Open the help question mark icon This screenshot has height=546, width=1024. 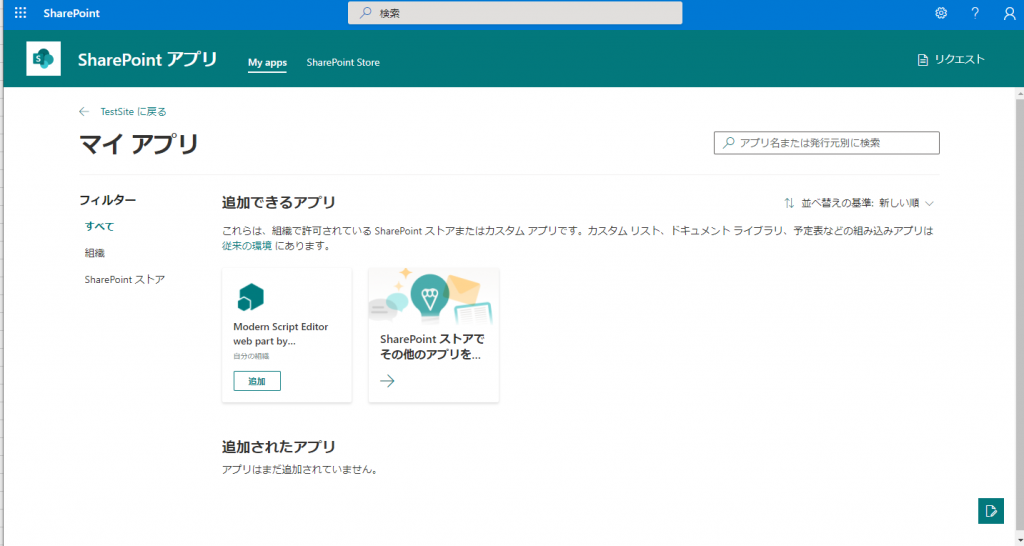[x=975, y=13]
